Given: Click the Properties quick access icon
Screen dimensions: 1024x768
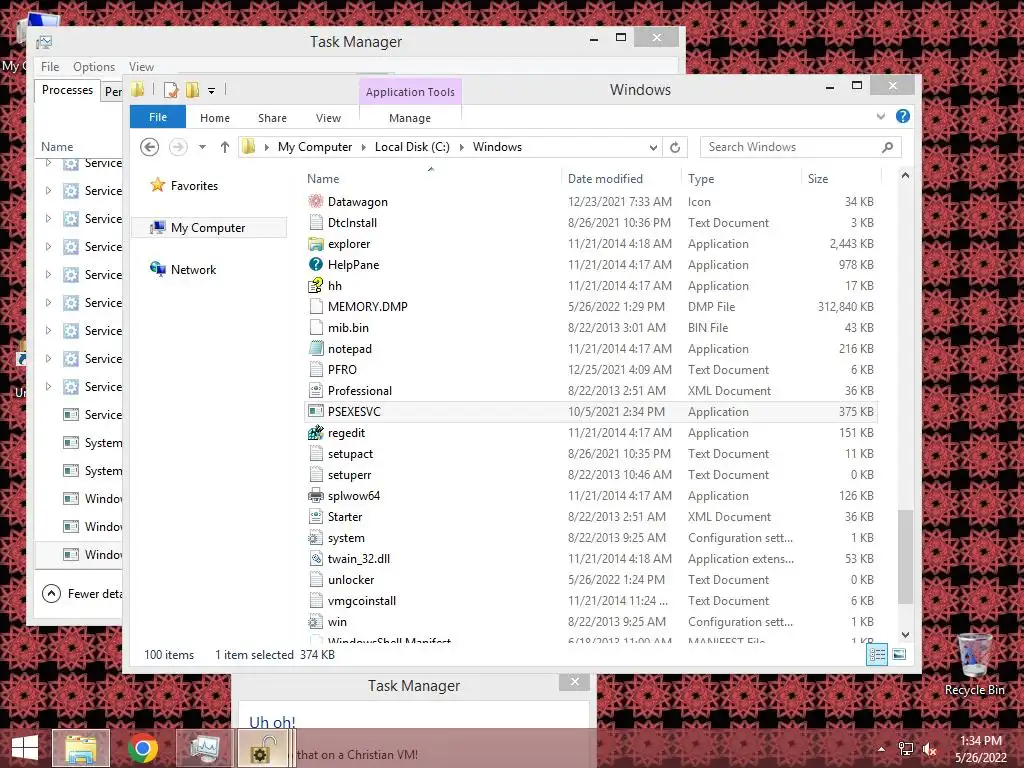Looking at the screenshot, I should click(171, 90).
